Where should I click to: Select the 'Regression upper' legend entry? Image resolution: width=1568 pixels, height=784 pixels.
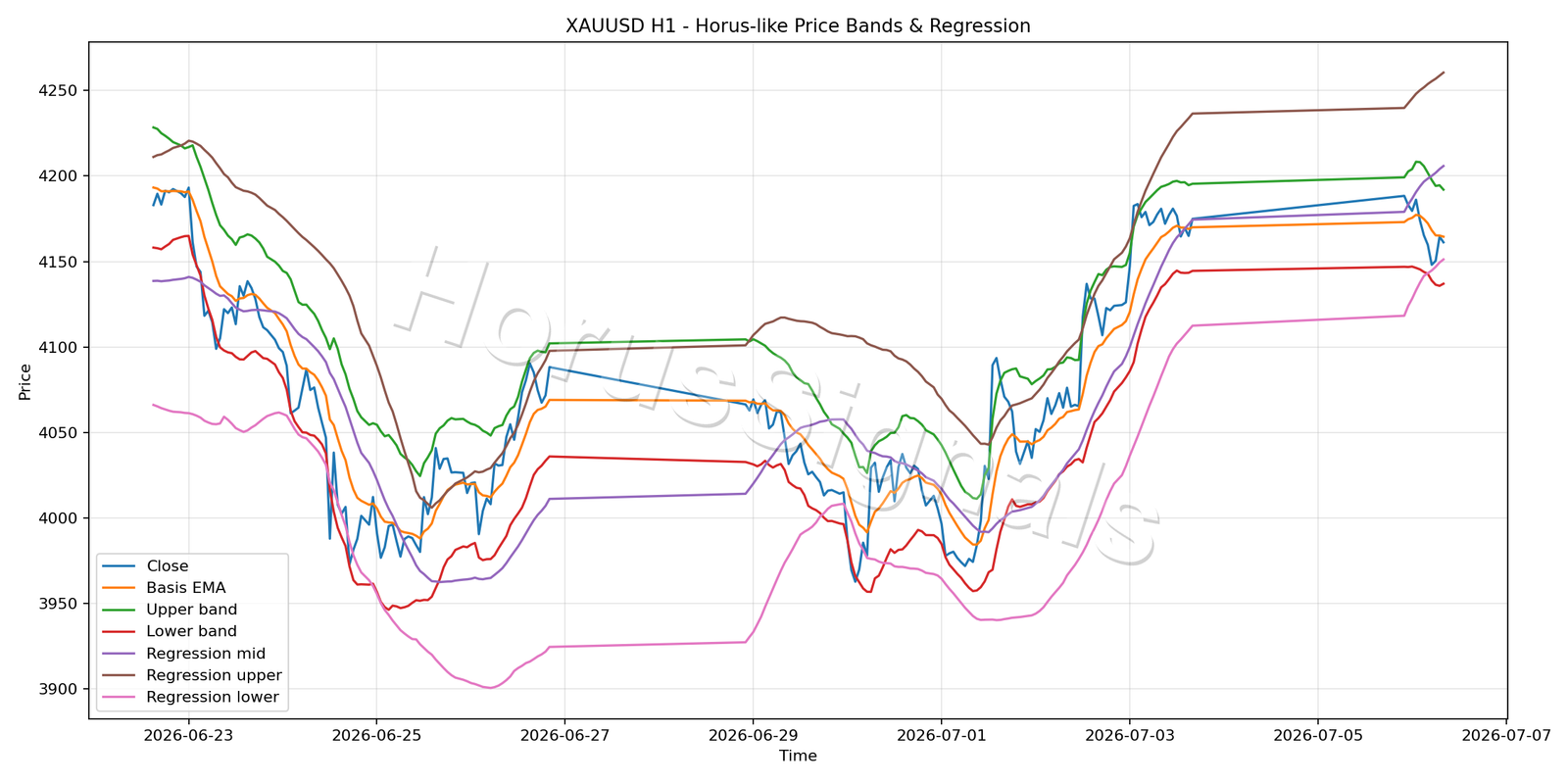[x=214, y=675]
